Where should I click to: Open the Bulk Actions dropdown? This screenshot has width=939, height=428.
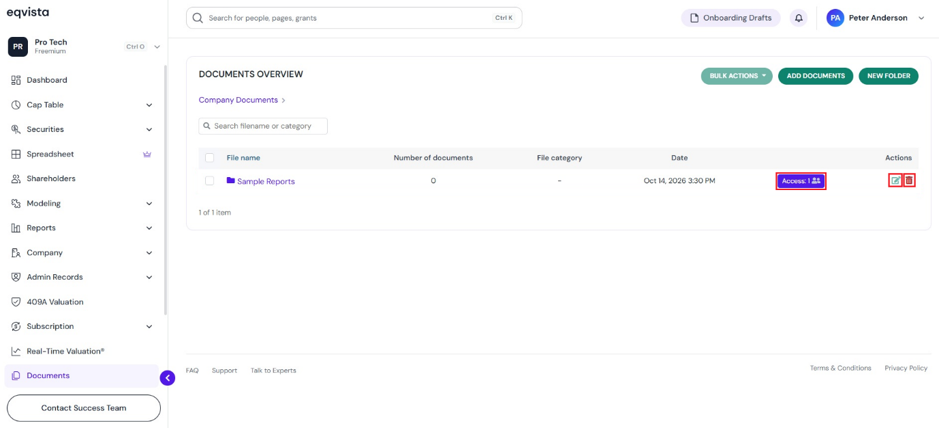[x=737, y=76]
